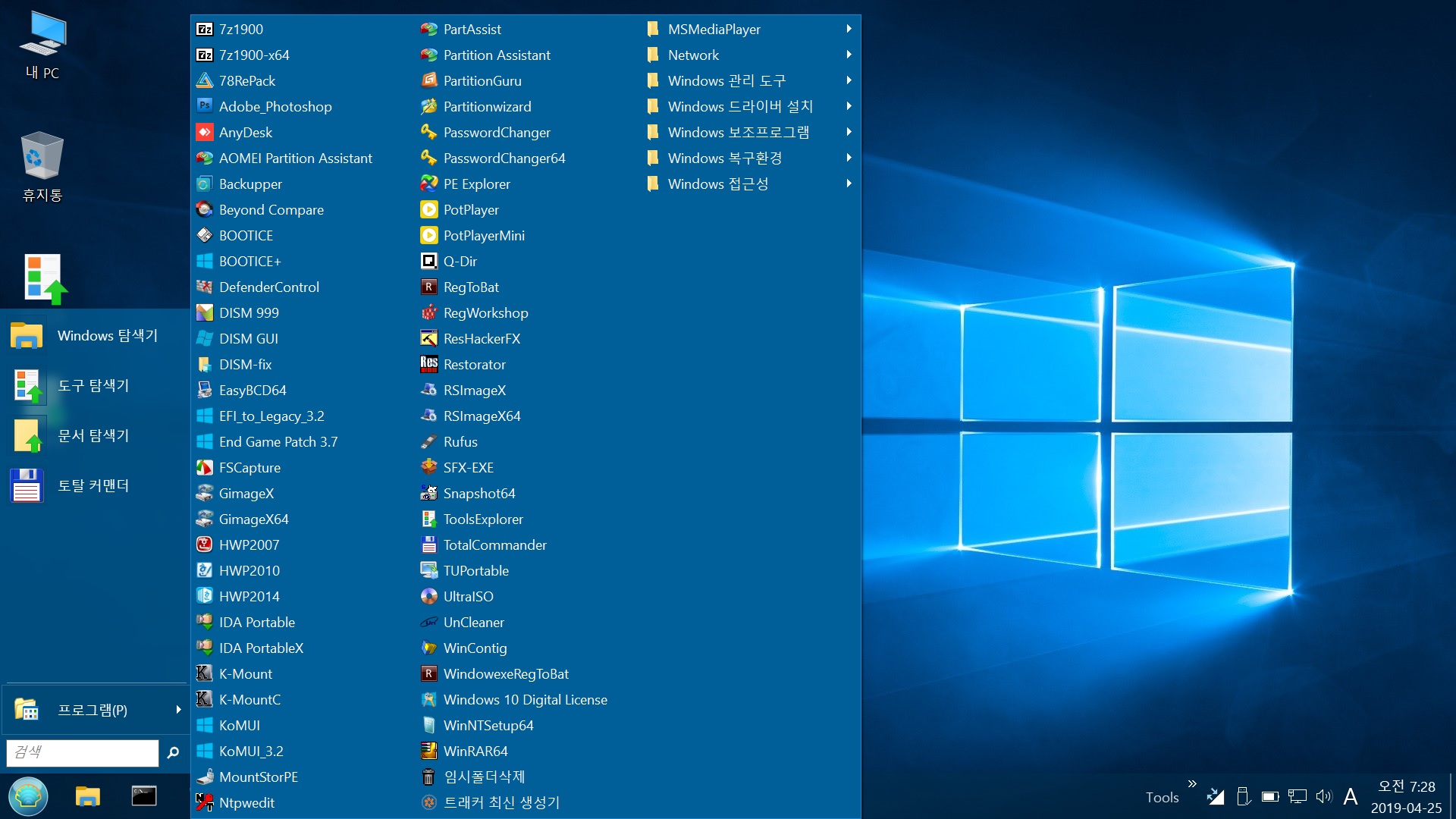Viewport: 1456px width, 819px height.
Task: Open File Explorer from the taskbar
Action: [x=87, y=796]
